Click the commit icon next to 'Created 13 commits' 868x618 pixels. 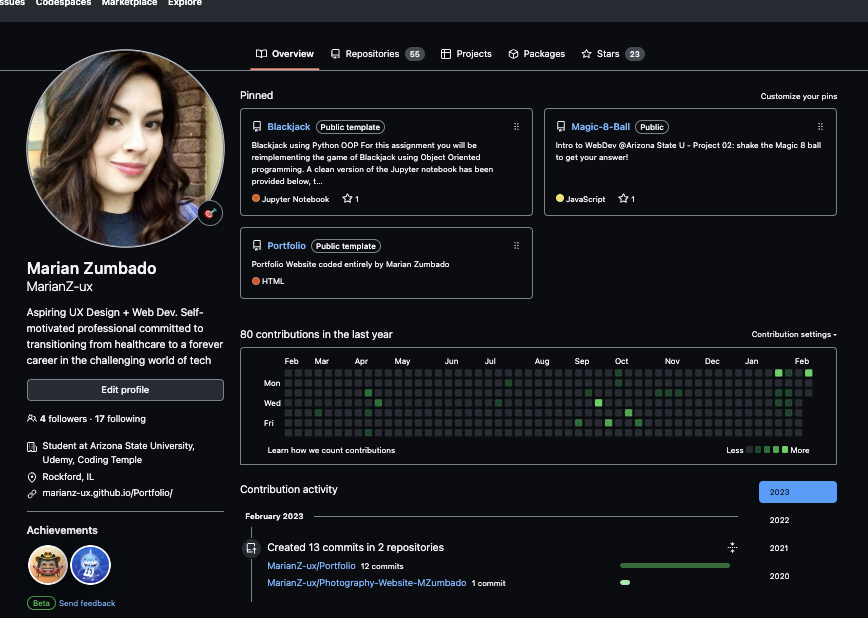pyautogui.click(x=251, y=547)
